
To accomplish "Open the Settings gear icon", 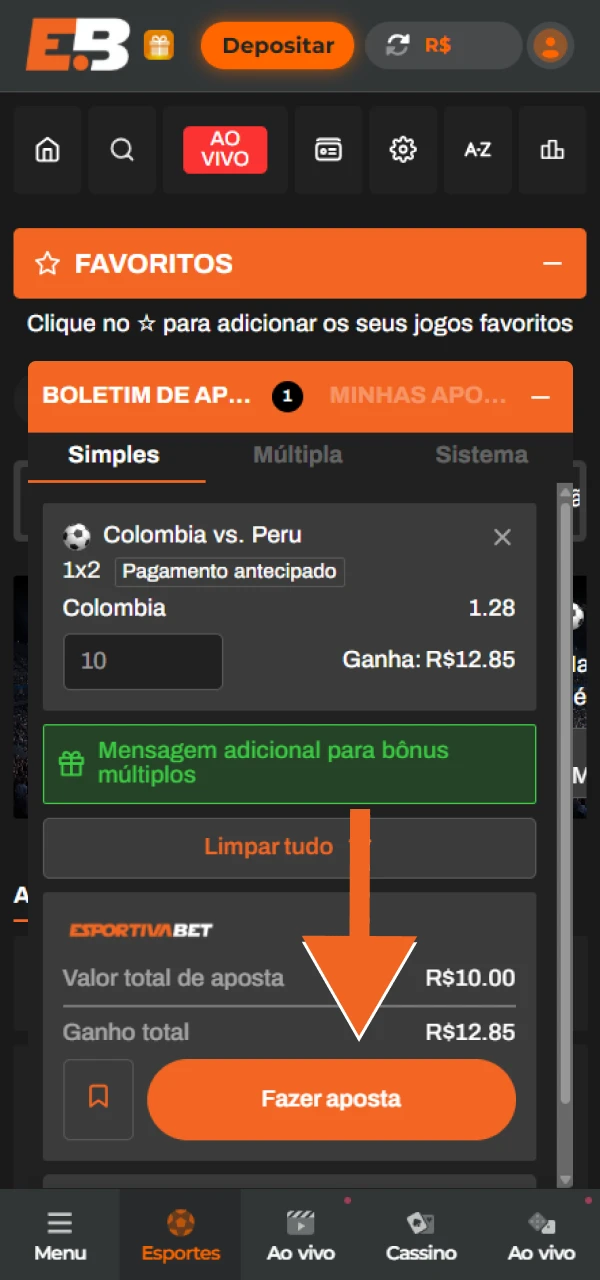I will click(x=402, y=148).
